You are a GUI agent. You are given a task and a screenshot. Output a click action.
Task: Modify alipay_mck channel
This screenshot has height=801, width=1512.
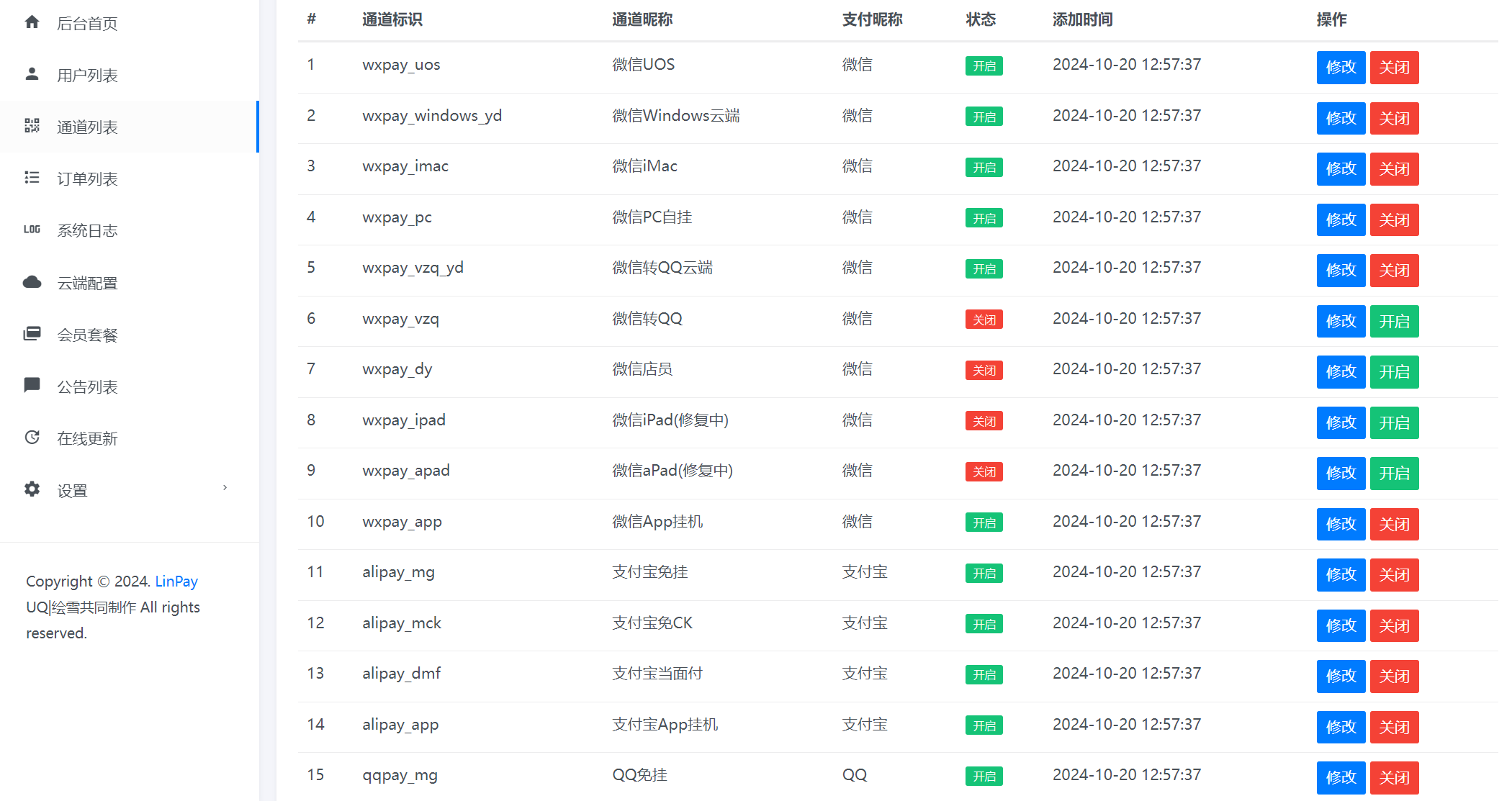tap(1341, 625)
